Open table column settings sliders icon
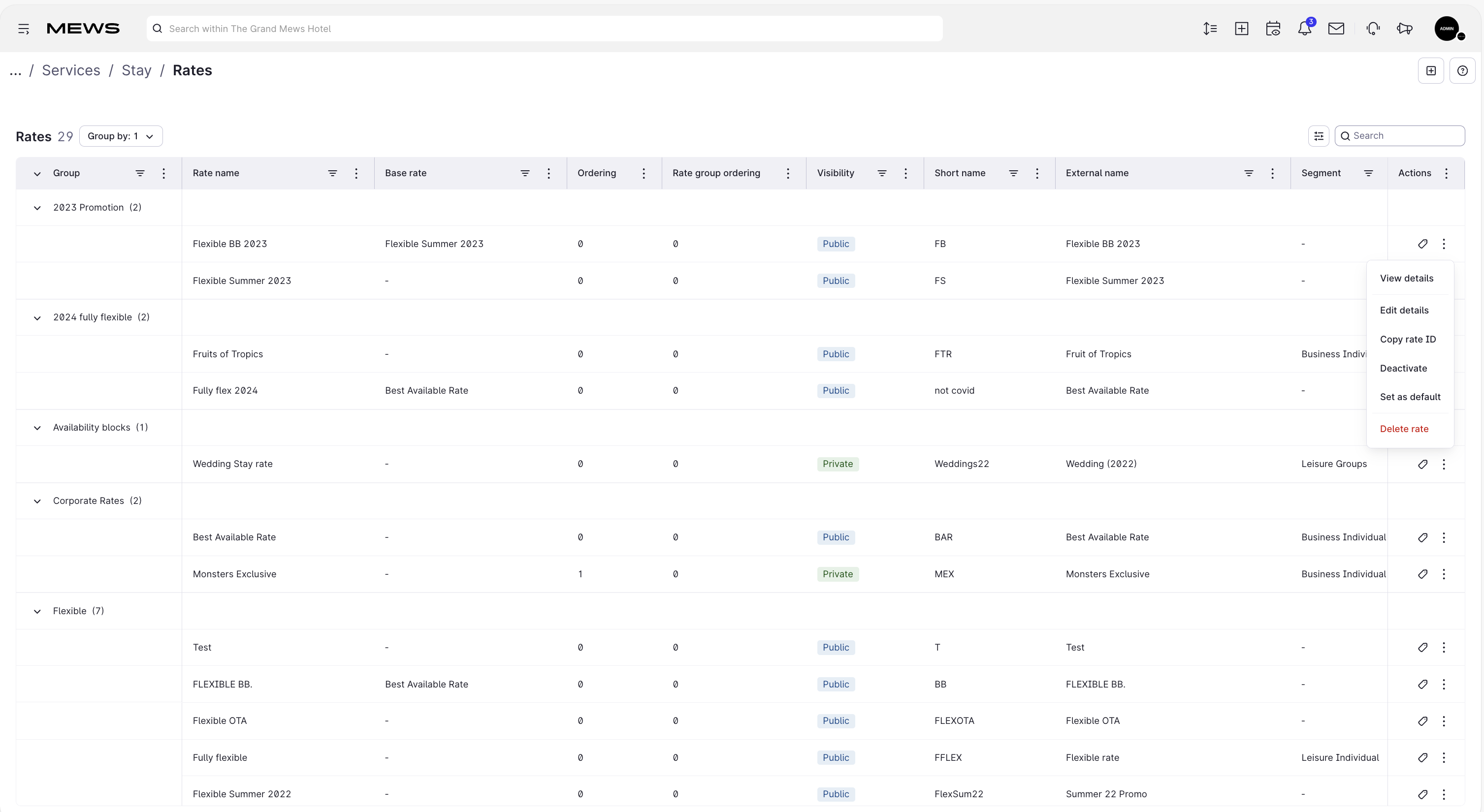 (1319, 136)
